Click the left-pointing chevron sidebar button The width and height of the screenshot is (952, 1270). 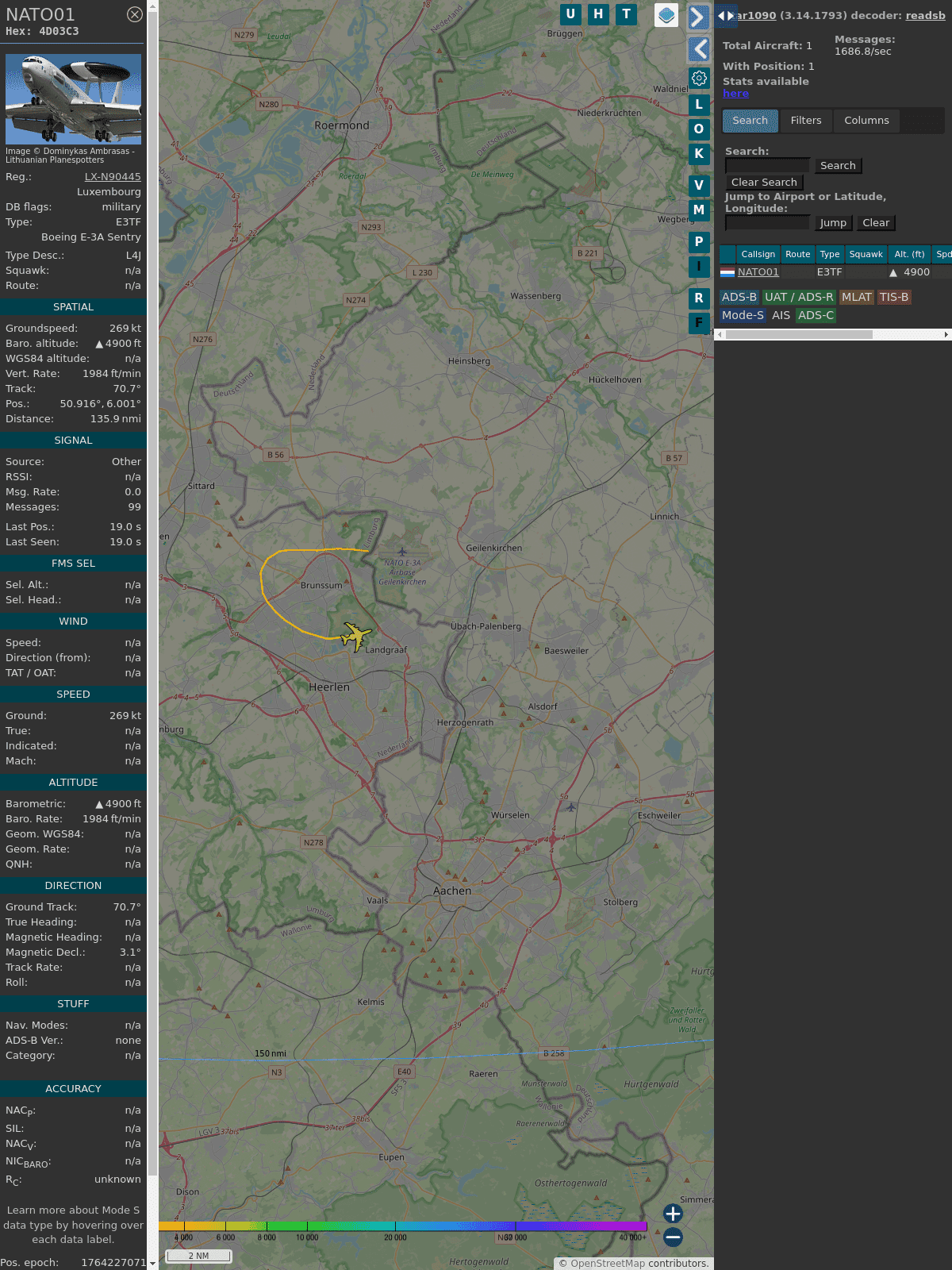[698, 49]
